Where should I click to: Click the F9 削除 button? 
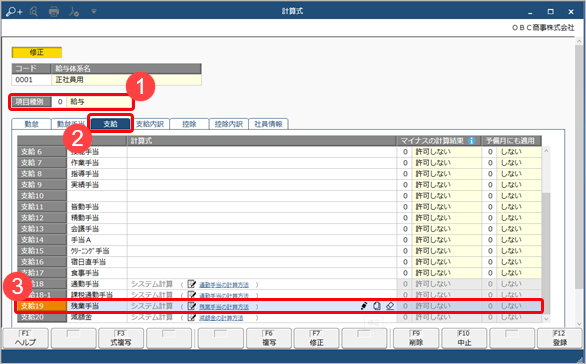pos(416,338)
